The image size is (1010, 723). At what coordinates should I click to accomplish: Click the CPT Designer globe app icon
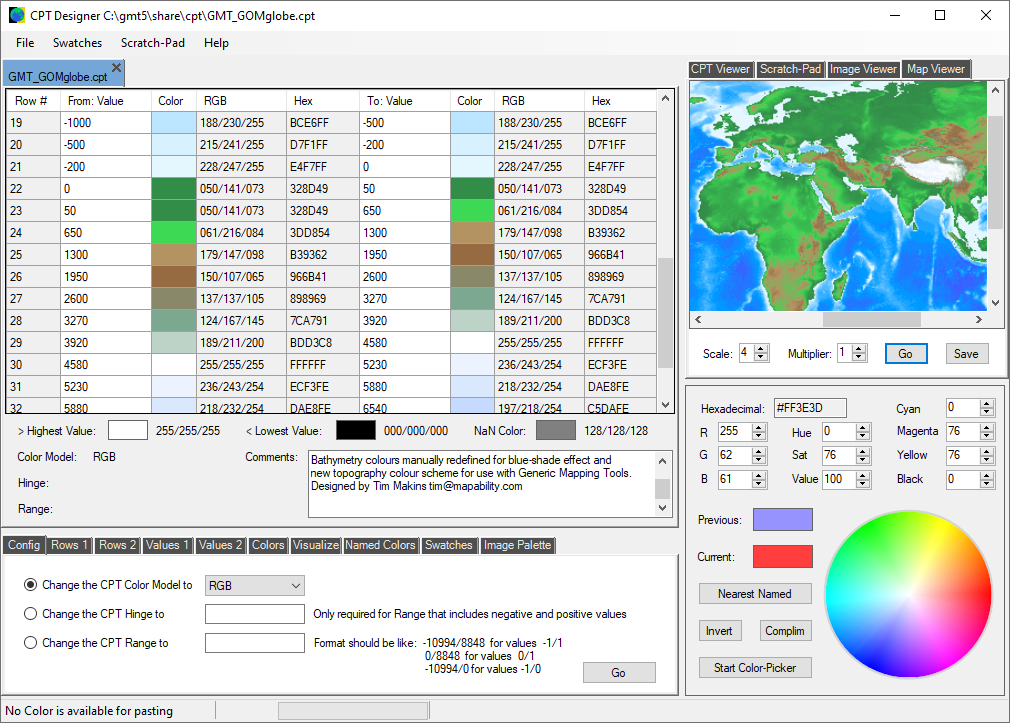pos(17,15)
